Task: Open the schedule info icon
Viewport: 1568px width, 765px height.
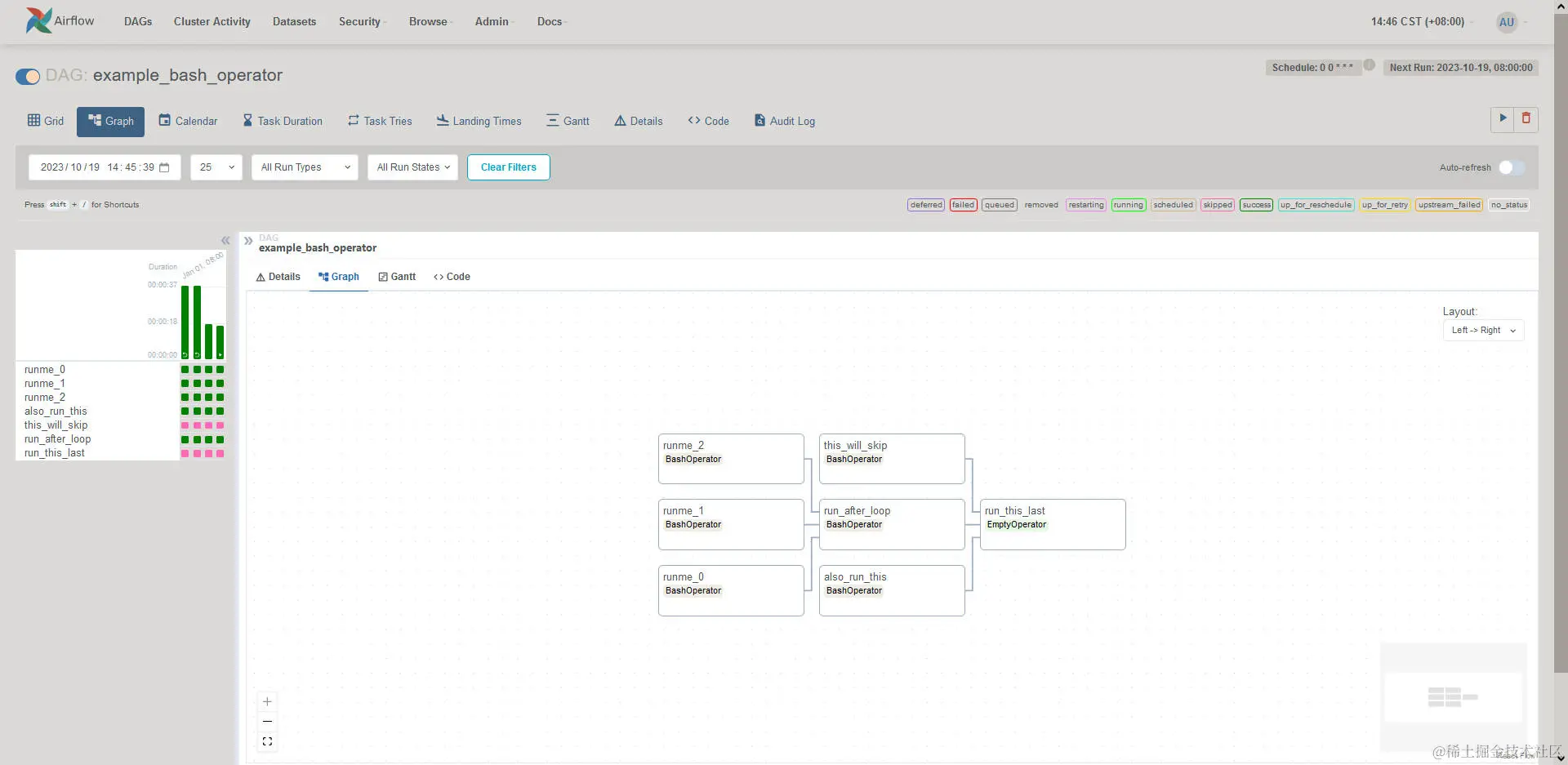Action: coord(1370,65)
